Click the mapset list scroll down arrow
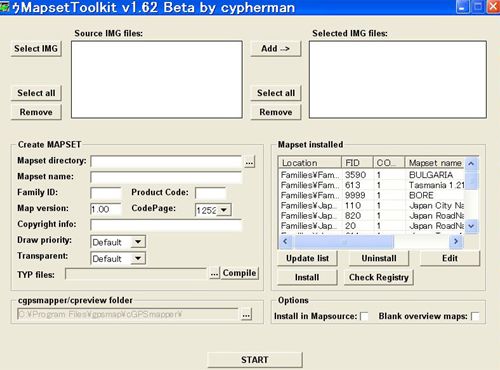This screenshot has width=500, height=370. tap(471, 226)
